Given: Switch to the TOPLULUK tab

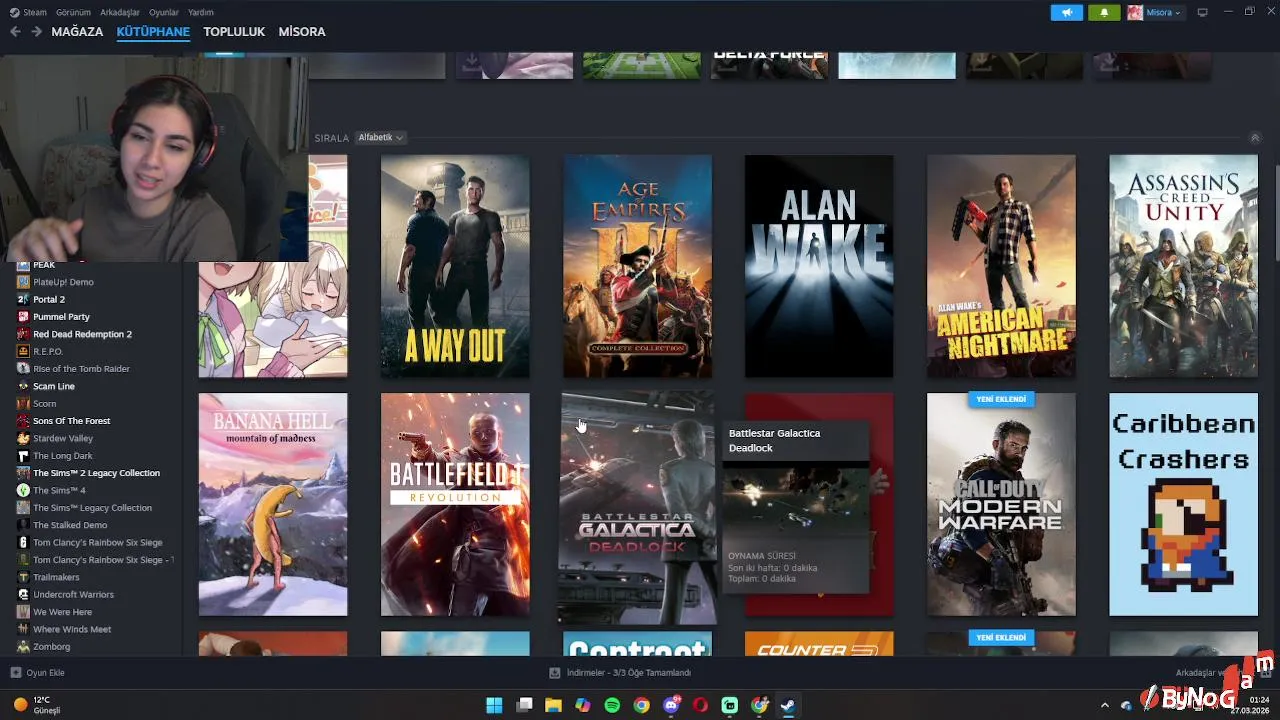Looking at the screenshot, I should pyautogui.click(x=234, y=32).
